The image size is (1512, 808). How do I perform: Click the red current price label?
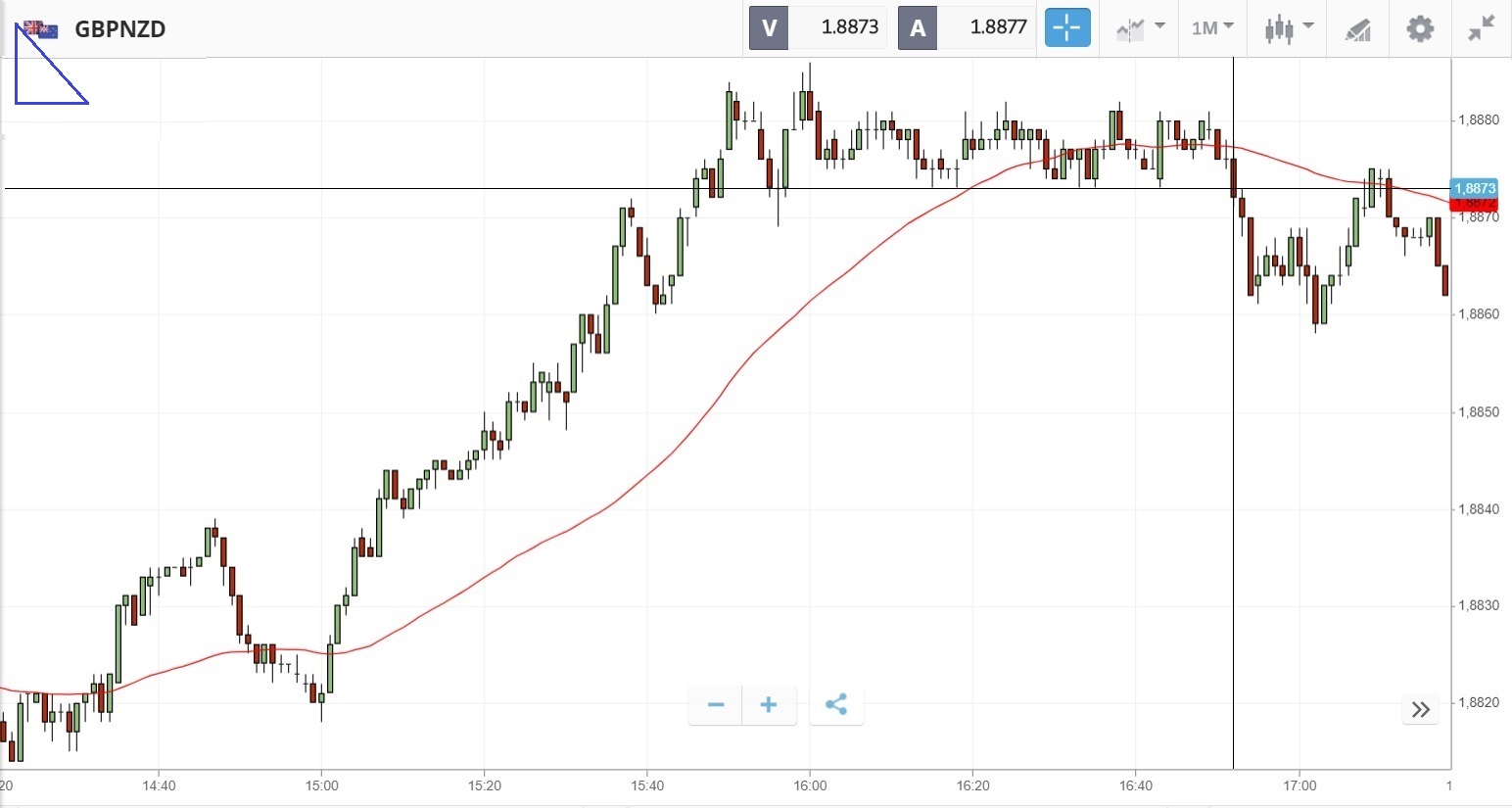1474,205
